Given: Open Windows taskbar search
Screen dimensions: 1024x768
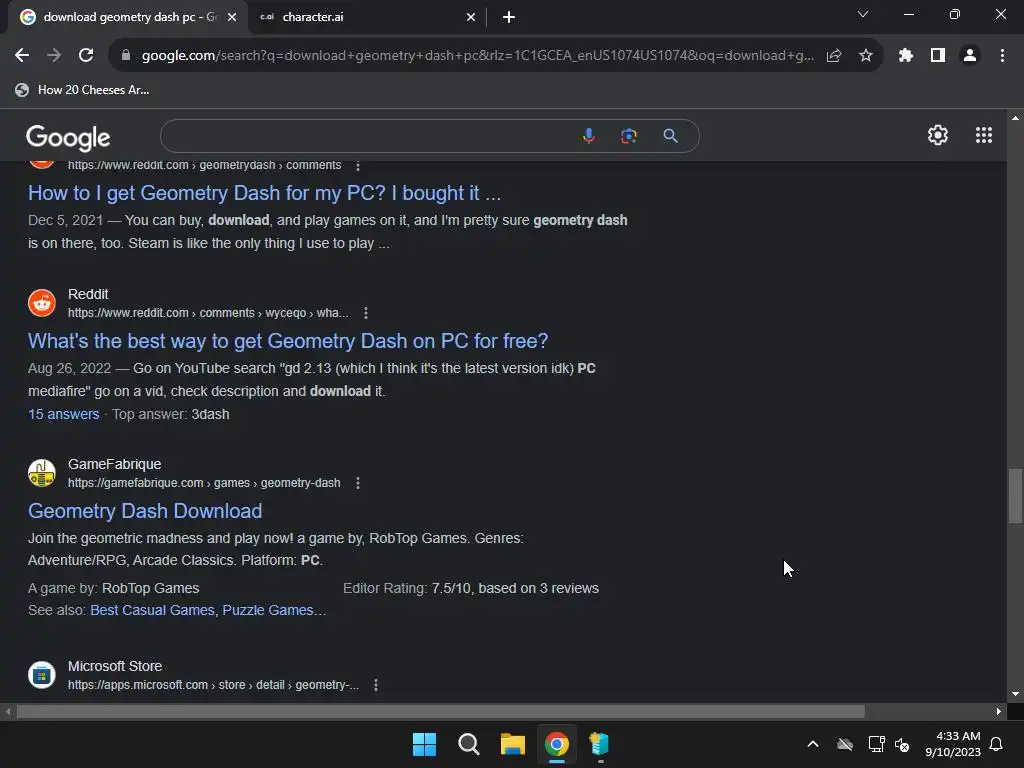Looking at the screenshot, I should pos(468,744).
